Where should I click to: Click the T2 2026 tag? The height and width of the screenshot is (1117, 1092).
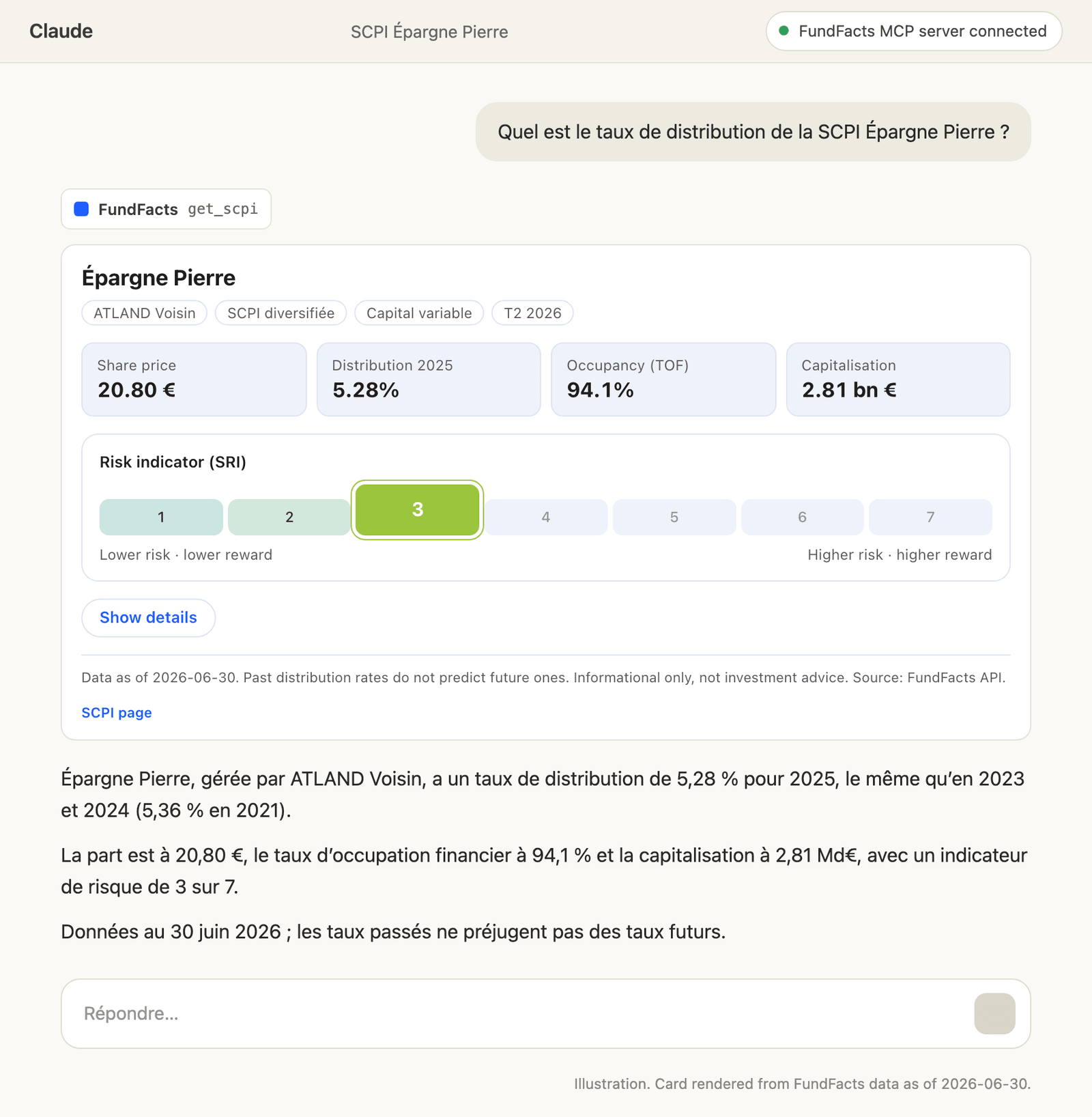(532, 313)
